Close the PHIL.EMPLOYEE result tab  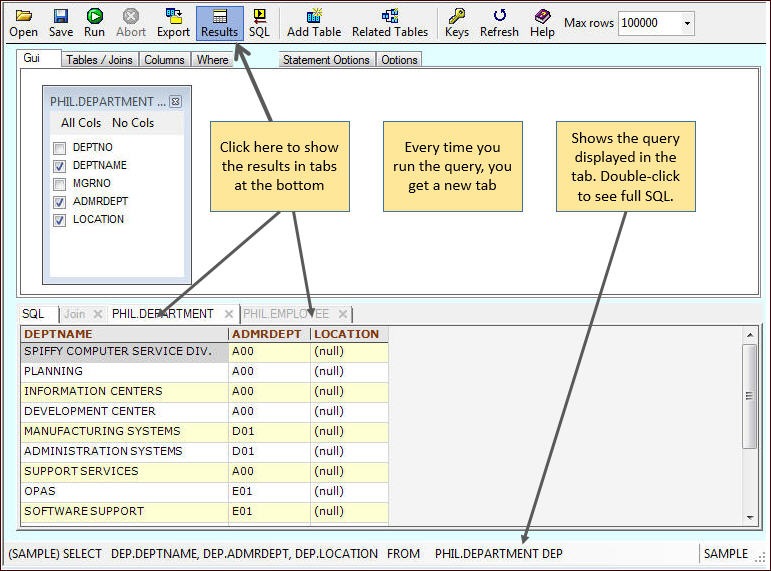tap(343, 314)
